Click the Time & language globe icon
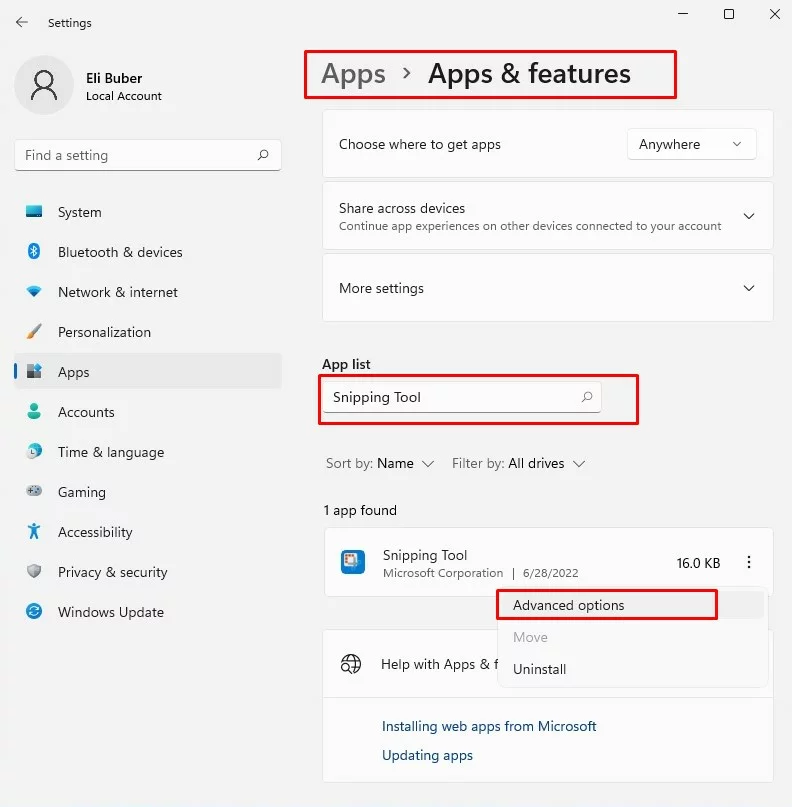Screen dimensions: 792x807 (x=34, y=451)
